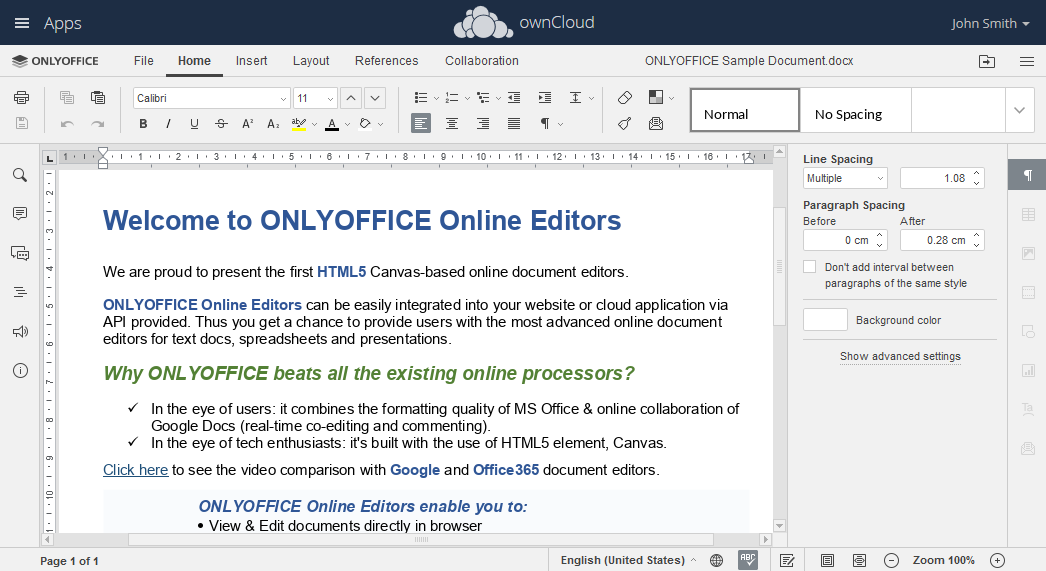Viewport: 1046px width, 571px height.
Task: Click the Background color swatch
Action: pos(825,320)
